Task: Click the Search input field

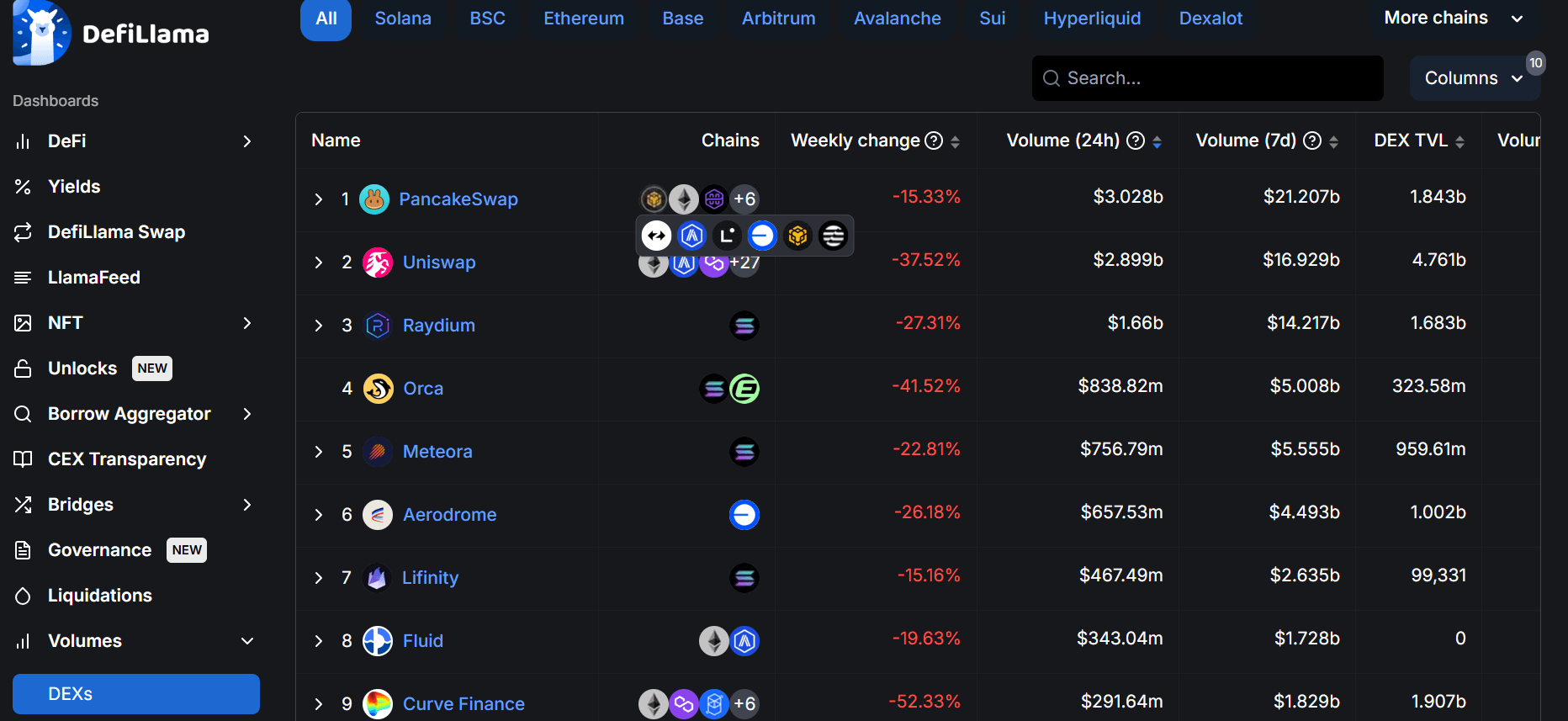Action: (x=1207, y=78)
